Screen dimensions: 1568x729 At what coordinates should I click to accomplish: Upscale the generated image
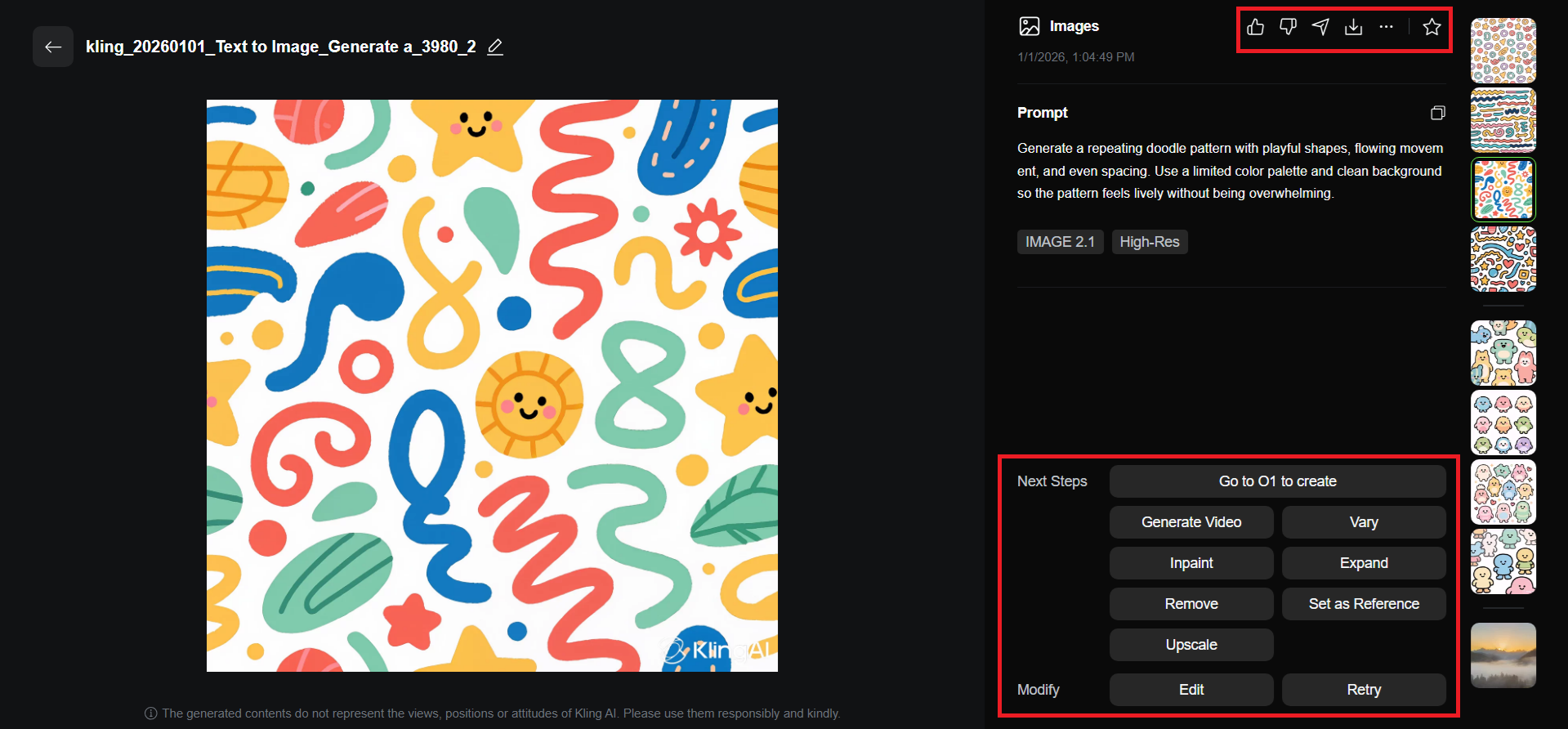click(1191, 645)
